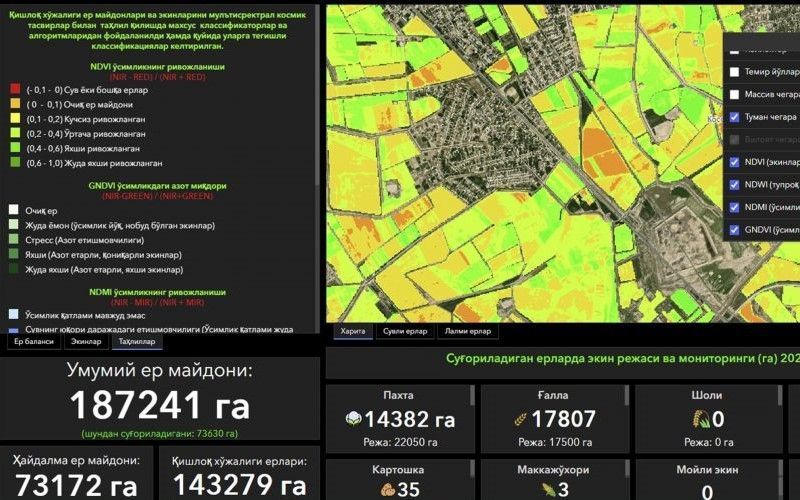Image resolution: width=800 pixels, height=500 pixels.
Task: Click the Қишлоқ хўжалиги ерлари 143279 га value
Action: coord(239,485)
